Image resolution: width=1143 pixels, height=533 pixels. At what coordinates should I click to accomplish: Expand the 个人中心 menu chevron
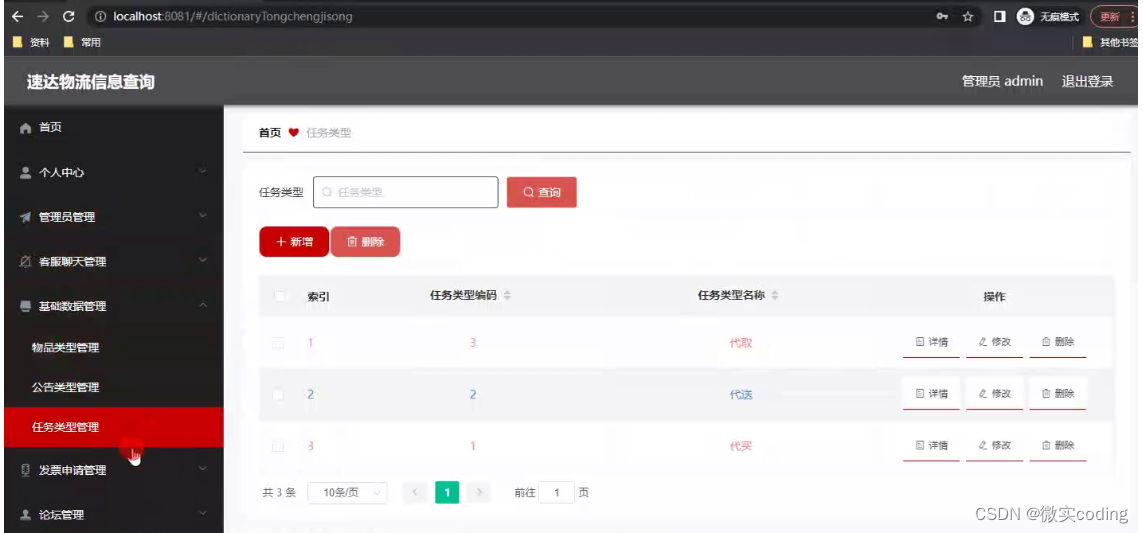(203, 171)
